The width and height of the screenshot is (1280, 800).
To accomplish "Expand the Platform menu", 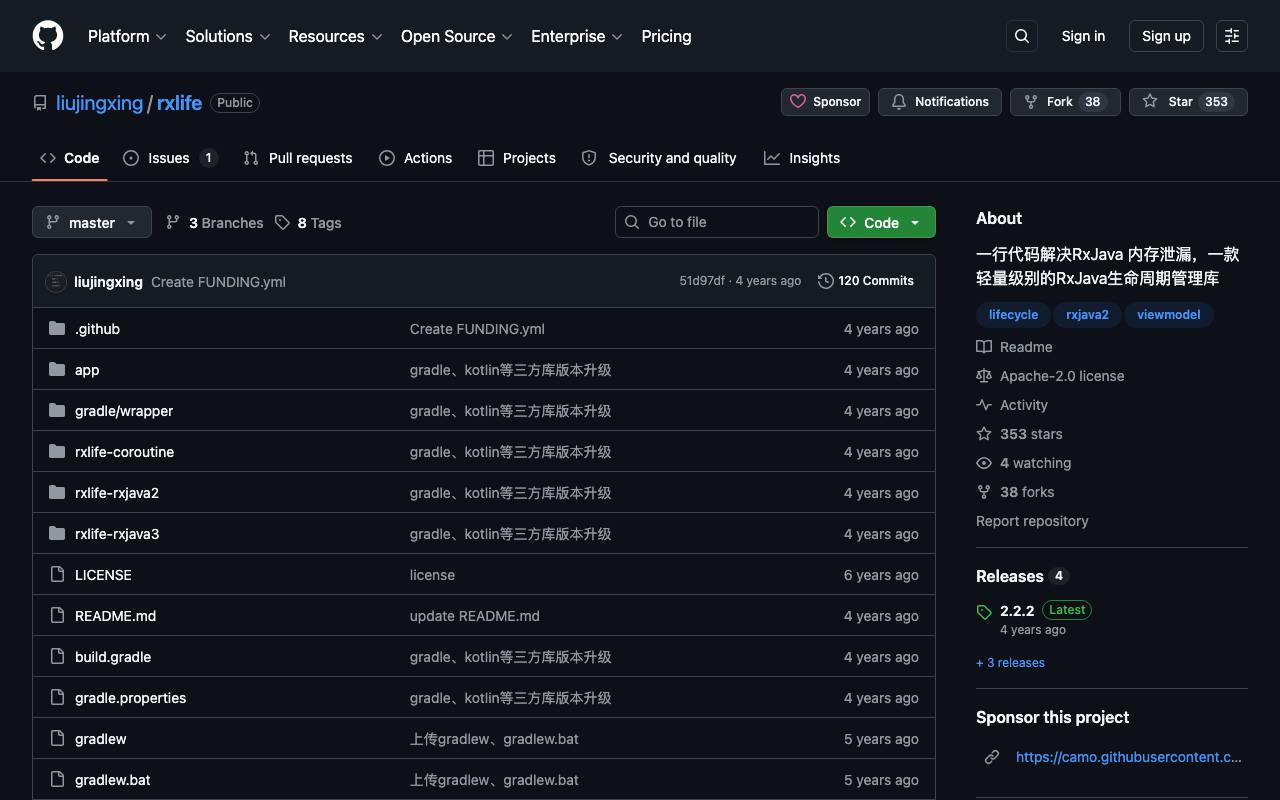I will 127,36.
